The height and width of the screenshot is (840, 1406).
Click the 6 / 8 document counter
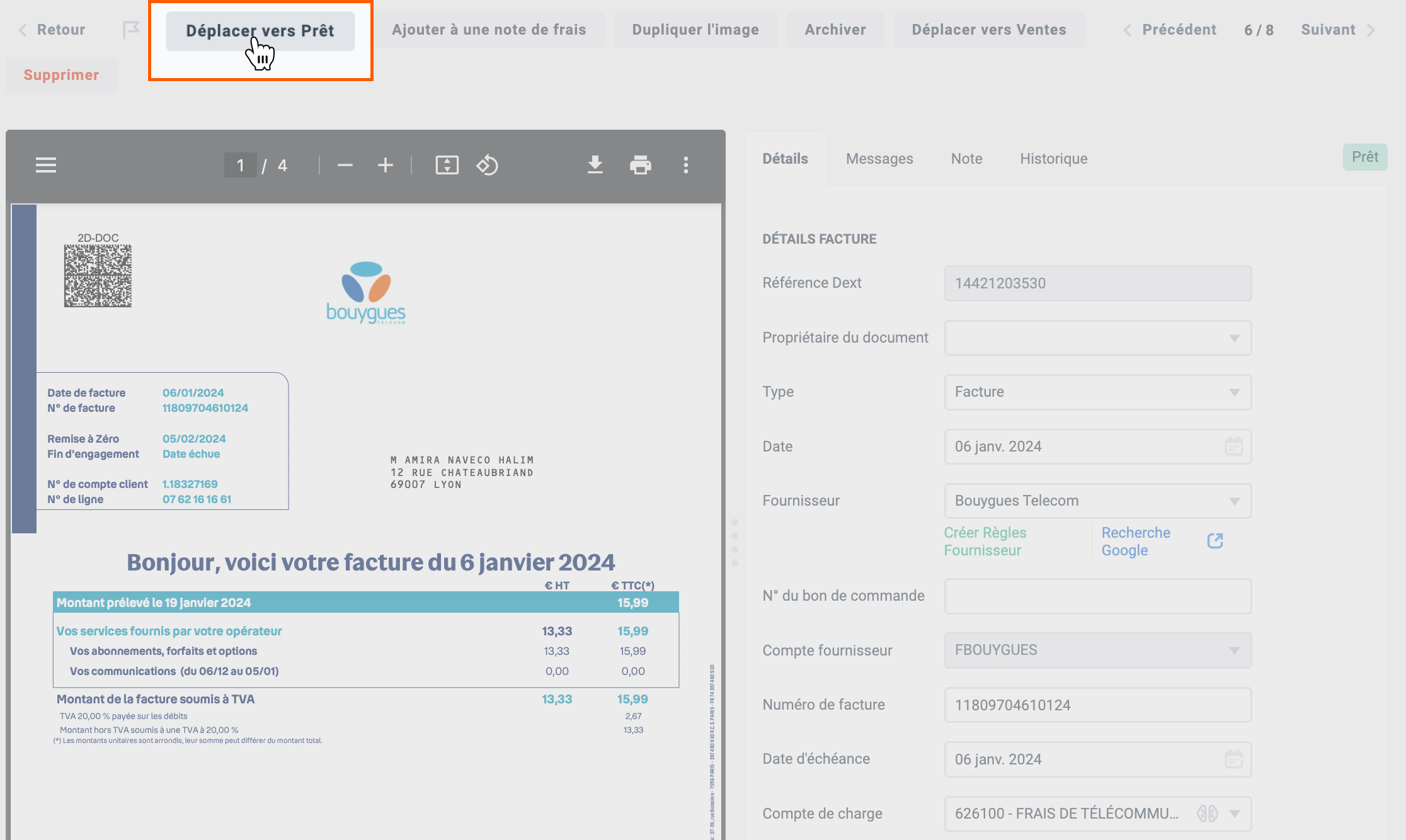[1259, 30]
